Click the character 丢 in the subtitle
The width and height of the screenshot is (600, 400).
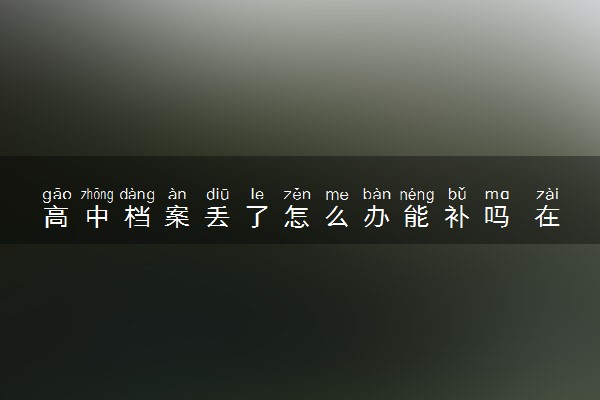point(217,217)
